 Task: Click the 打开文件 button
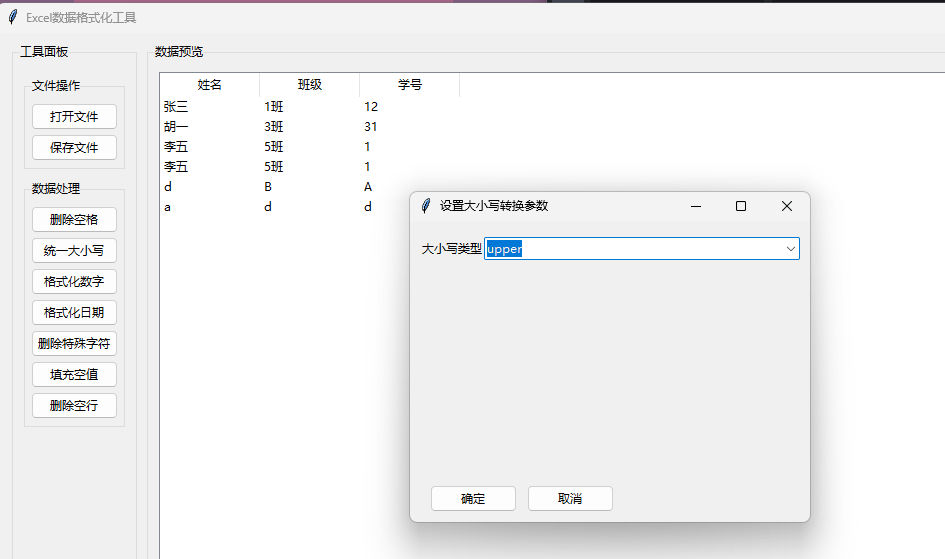(x=74, y=116)
